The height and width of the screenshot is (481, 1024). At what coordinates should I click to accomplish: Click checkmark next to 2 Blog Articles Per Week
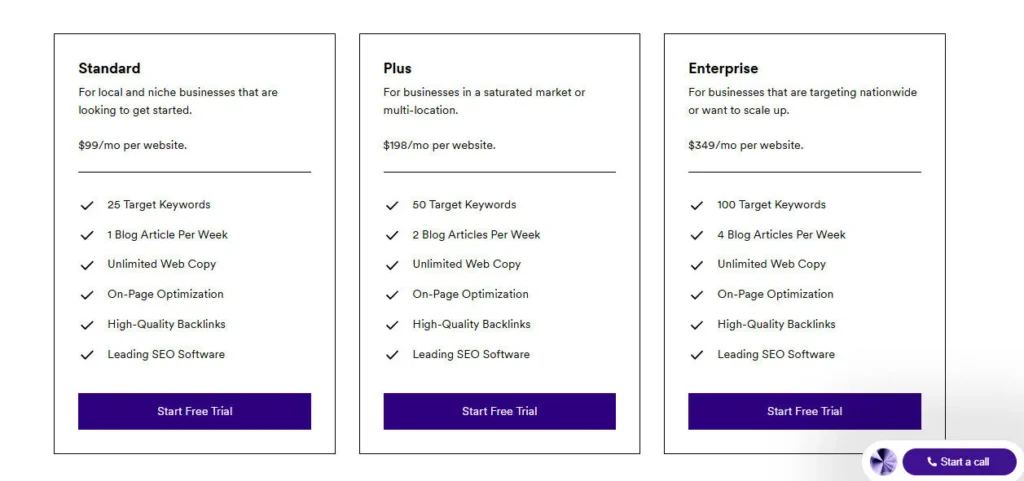[392, 235]
